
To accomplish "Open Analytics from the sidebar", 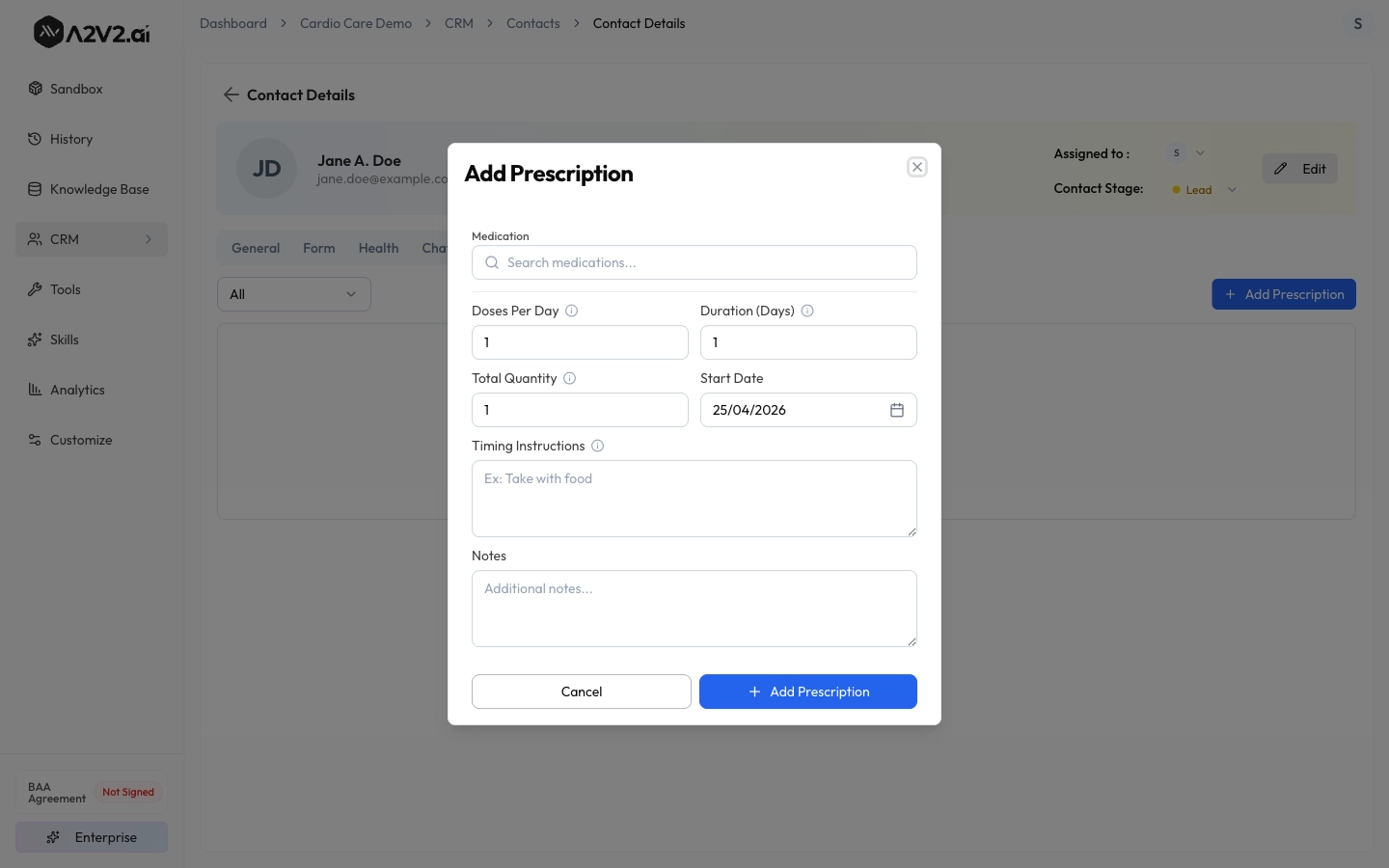I will 34,390.
